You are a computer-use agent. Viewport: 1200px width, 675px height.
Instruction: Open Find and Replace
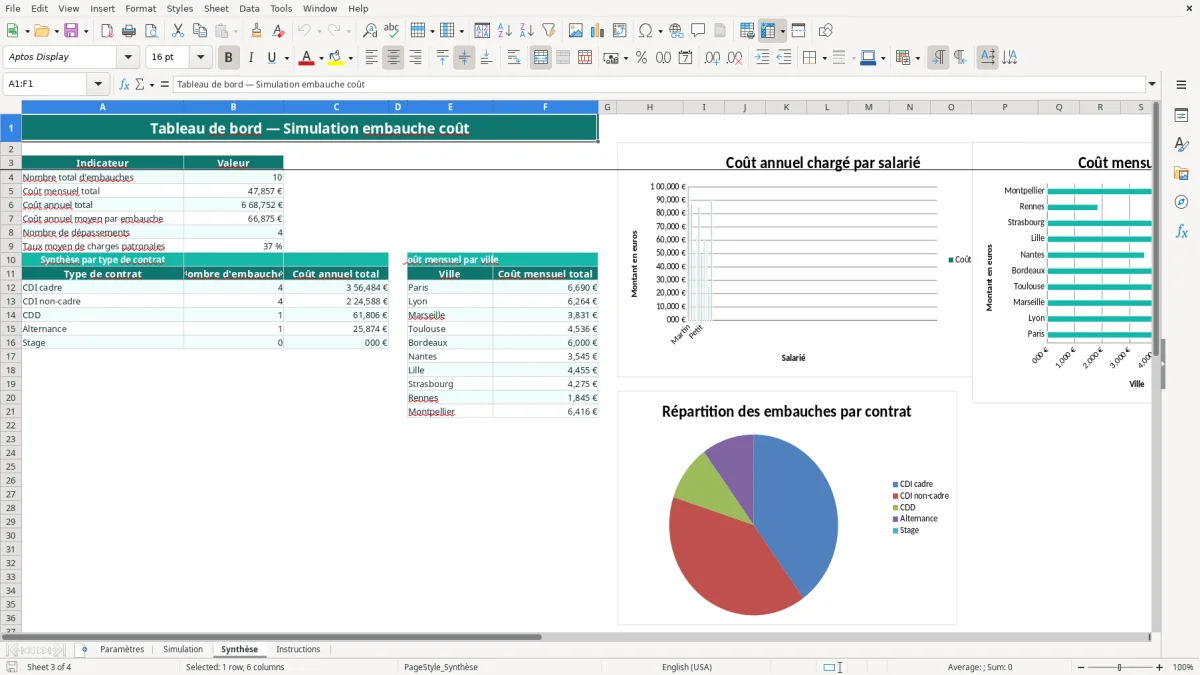[x=370, y=31]
